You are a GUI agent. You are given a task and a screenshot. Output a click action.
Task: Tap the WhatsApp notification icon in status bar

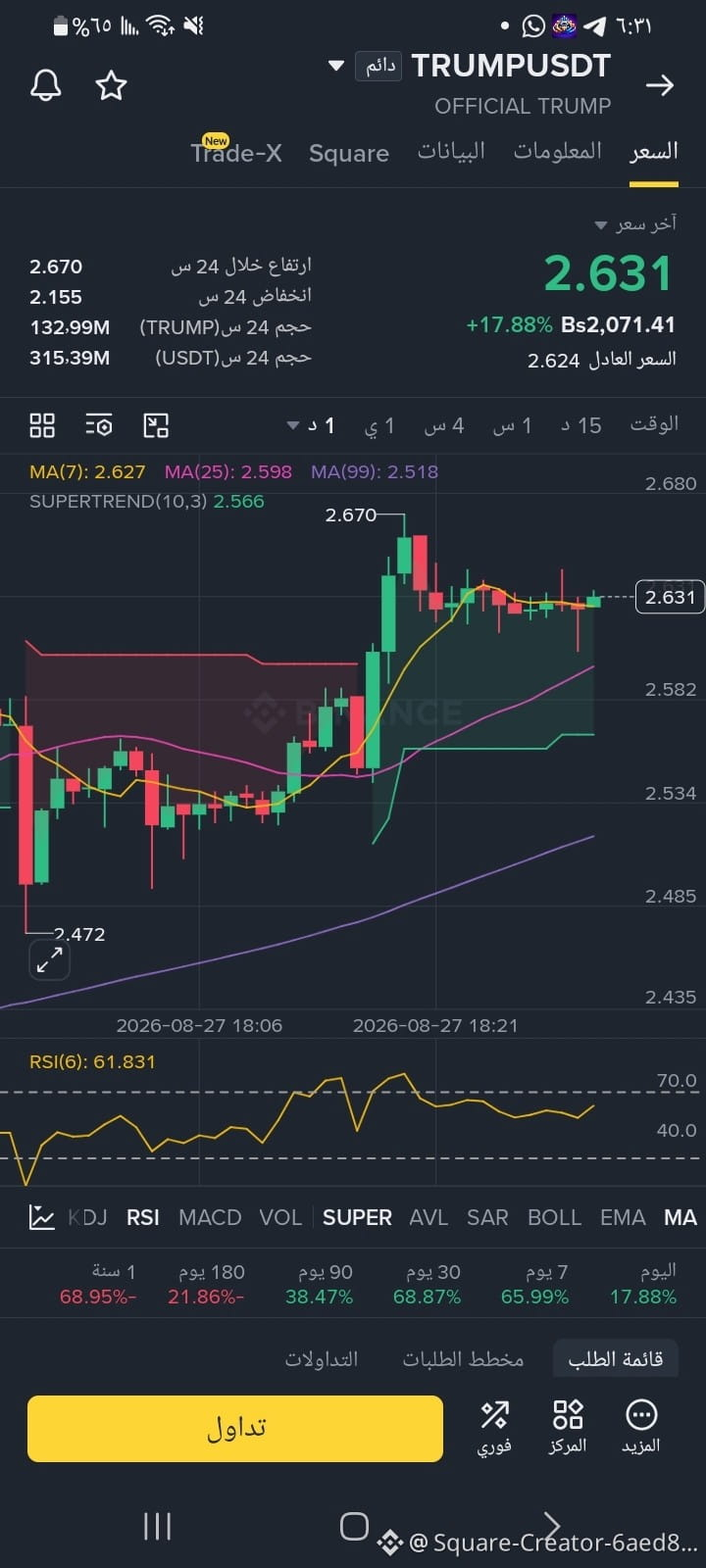click(533, 25)
